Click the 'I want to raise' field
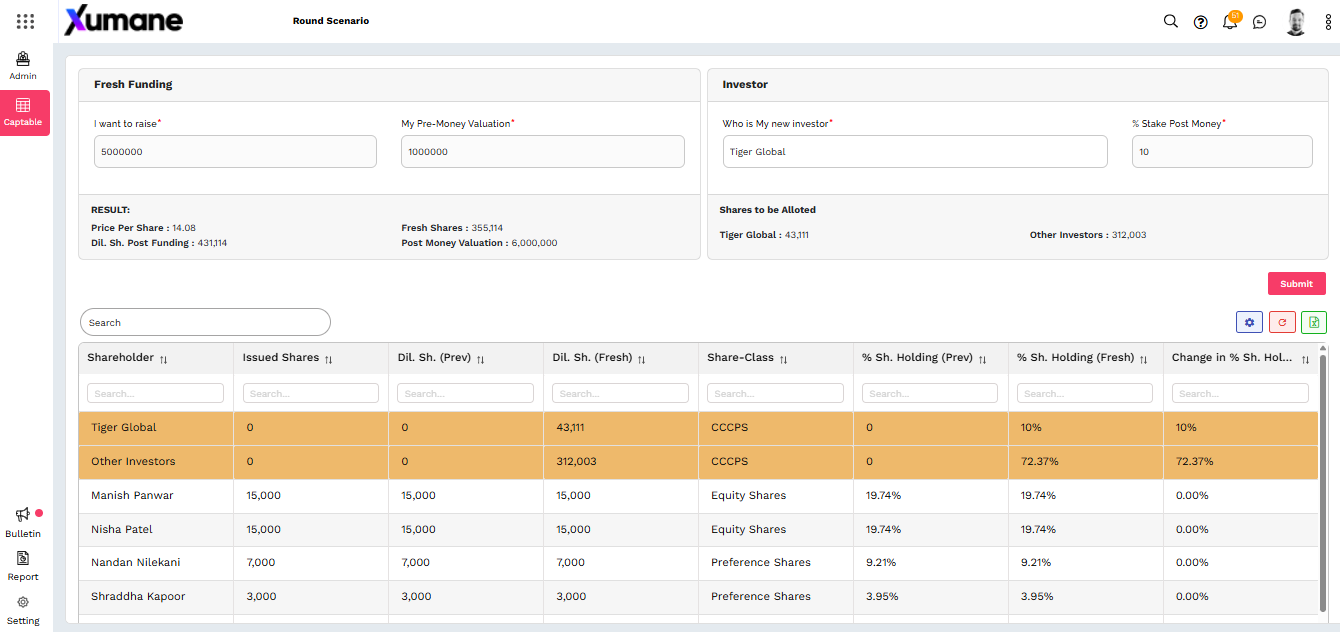 pyautogui.click(x=235, y=152)
